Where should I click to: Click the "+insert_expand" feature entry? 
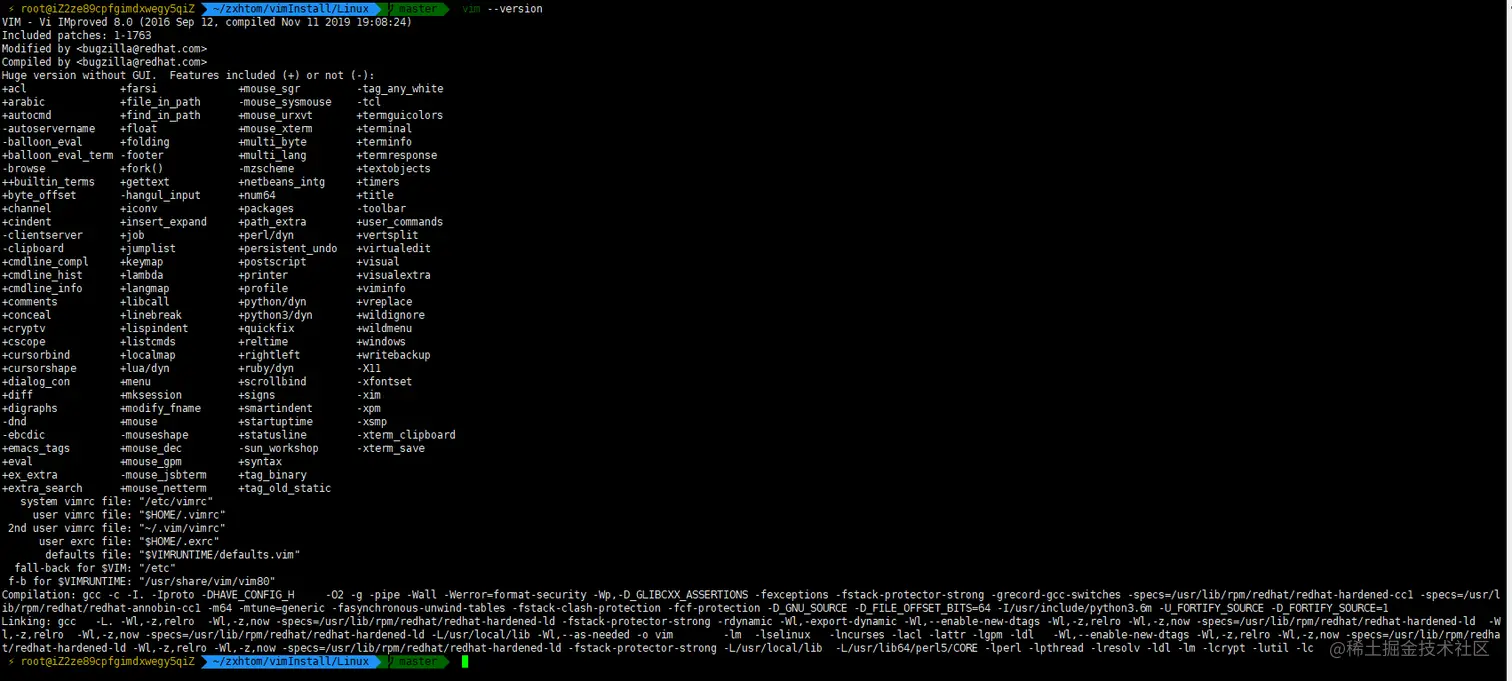pyautogui.click(x=164, y=222)
